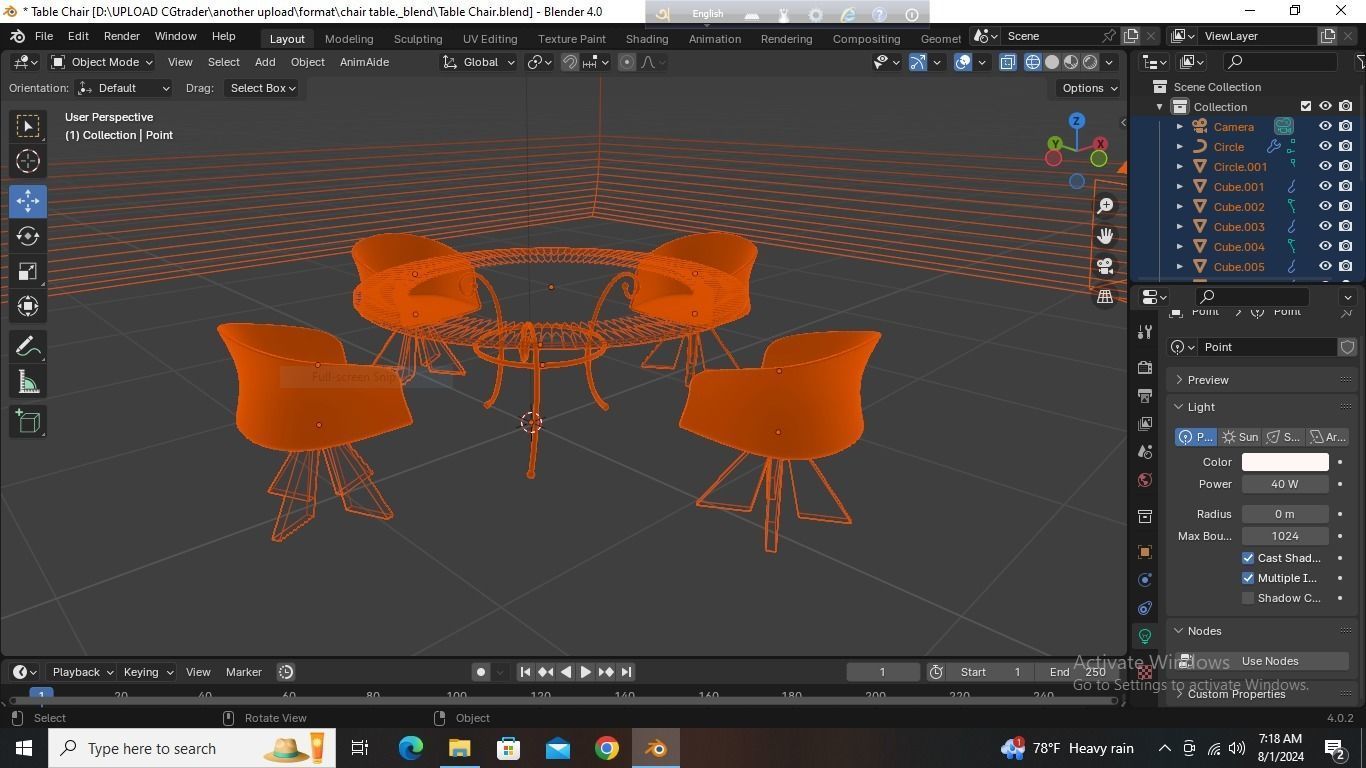
Task: Open the Render menu
Action: point(121,36)
